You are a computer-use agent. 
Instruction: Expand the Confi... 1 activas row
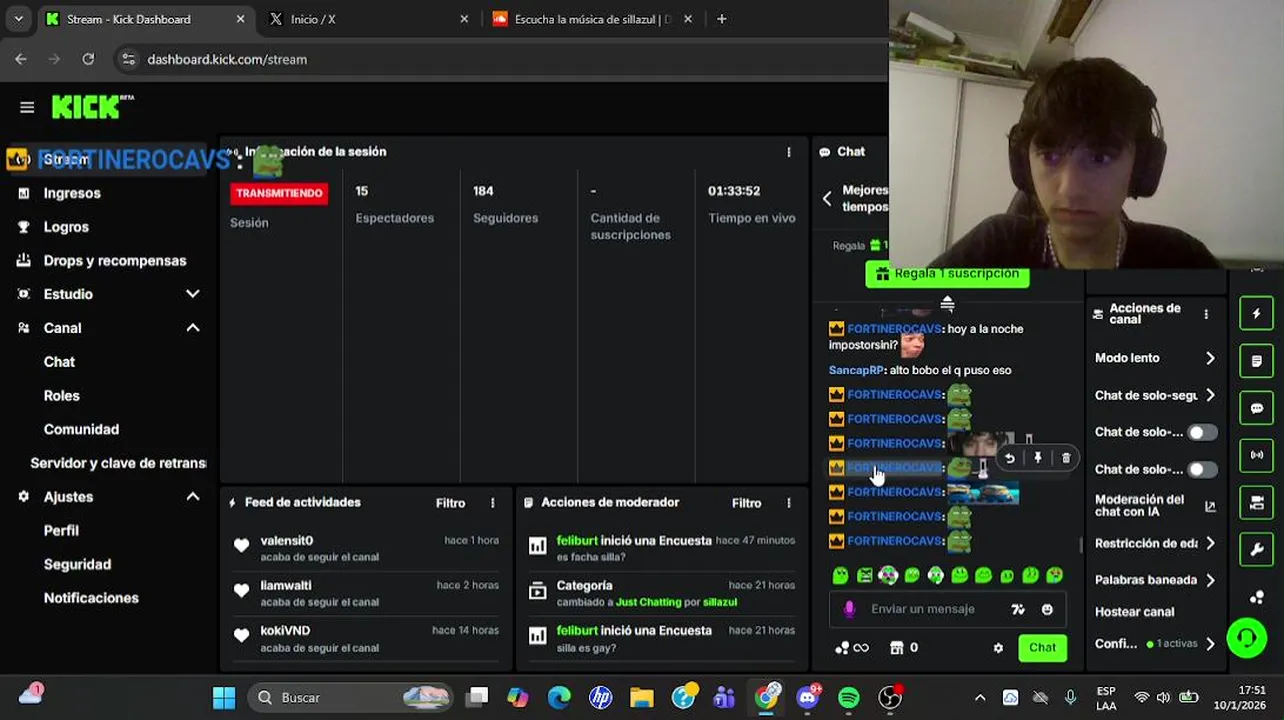pos(1156,643)
